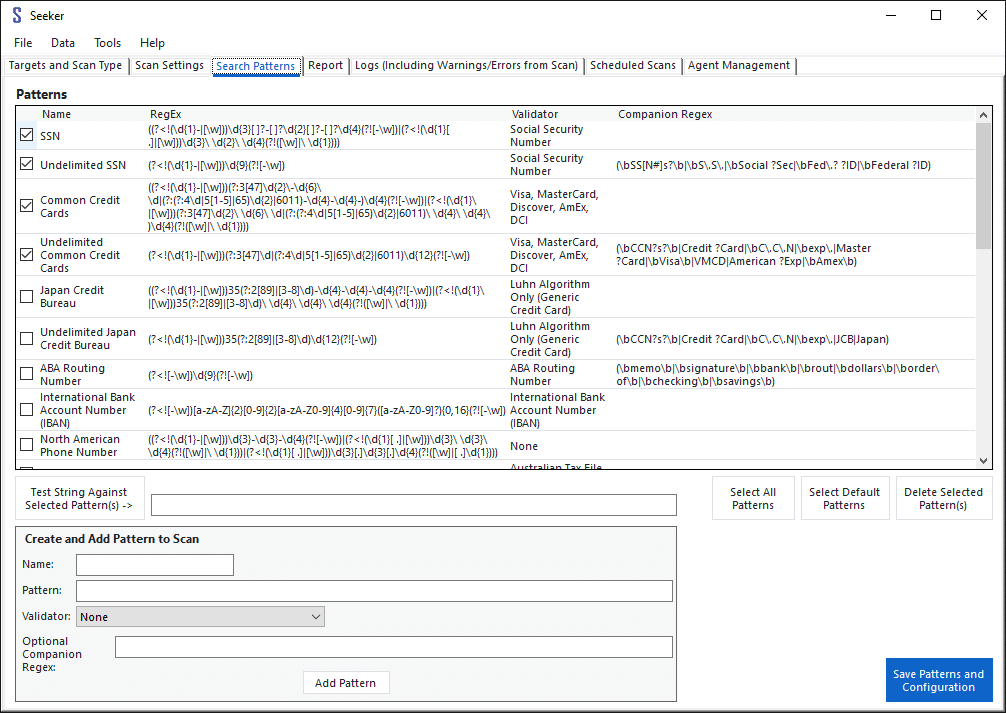This screenshot has height=713, width=1006.
Task: Click the patterns list scrollbar thumb
Action: tap(983, 185)
